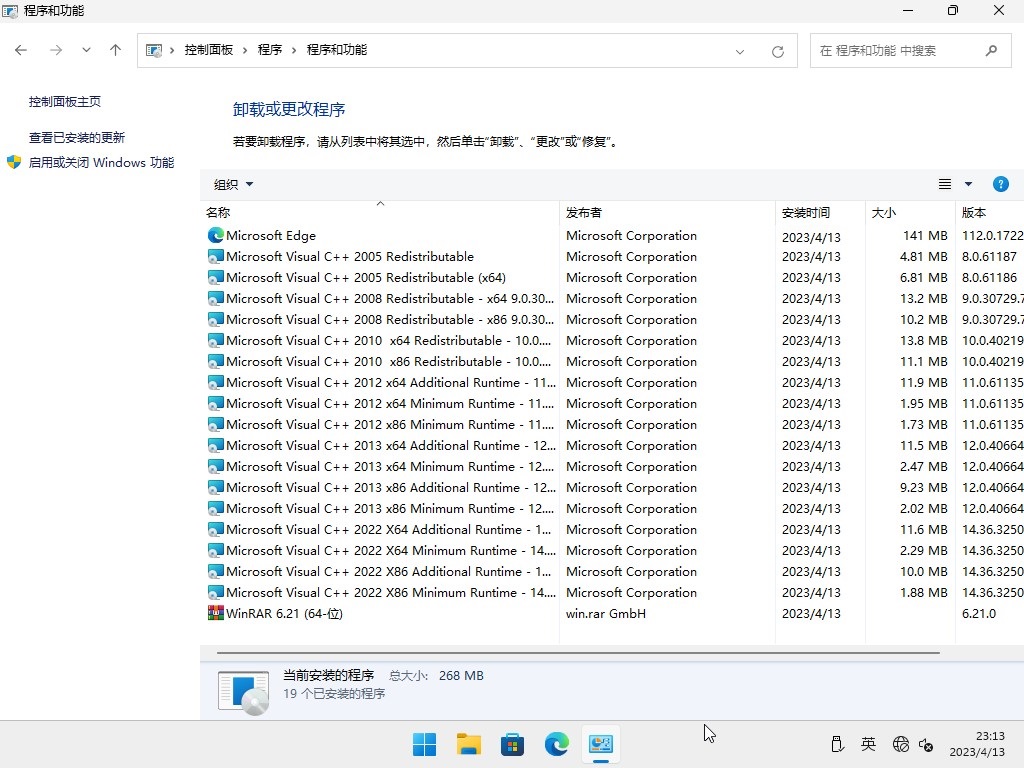Change list appearance using the view icon

pos(943,184)
